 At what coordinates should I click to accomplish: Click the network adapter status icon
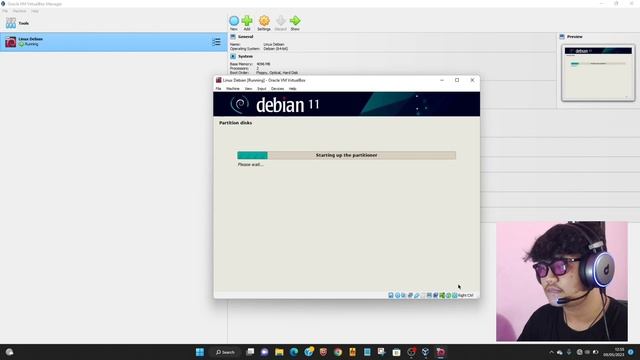pos(411,295)
